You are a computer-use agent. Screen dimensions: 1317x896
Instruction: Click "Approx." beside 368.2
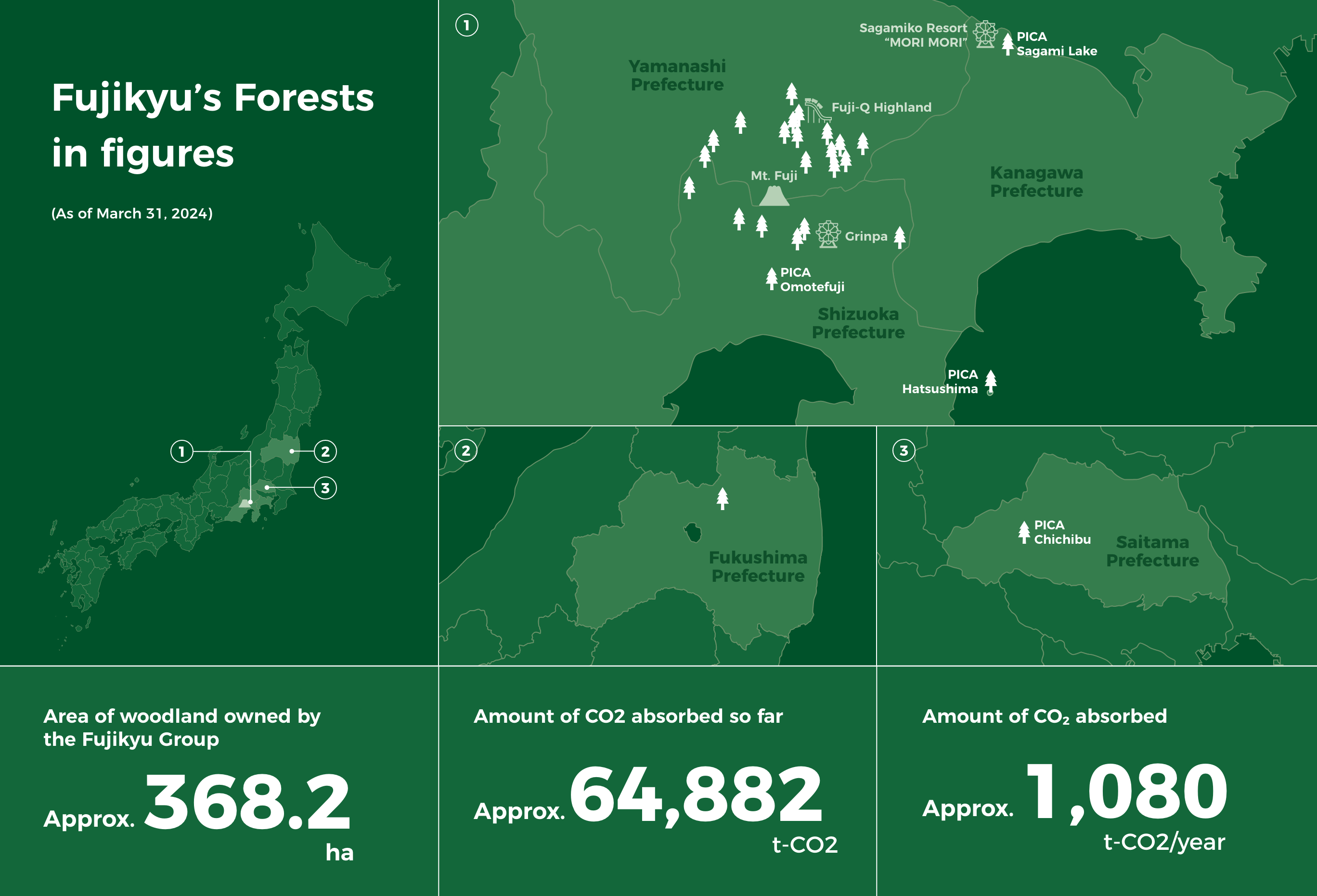pyautogui.click(x=89, y=819)
